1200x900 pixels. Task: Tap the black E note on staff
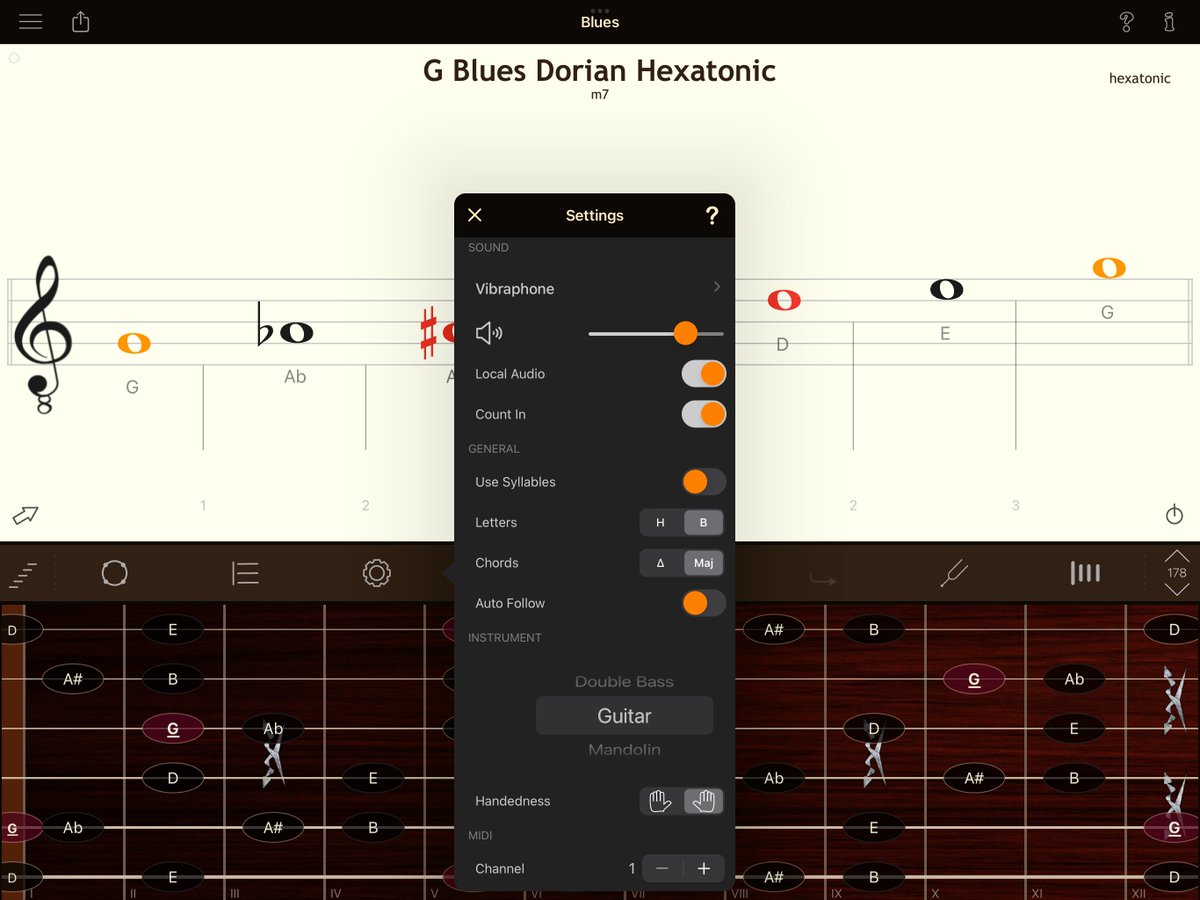click(x=946, y=289)
